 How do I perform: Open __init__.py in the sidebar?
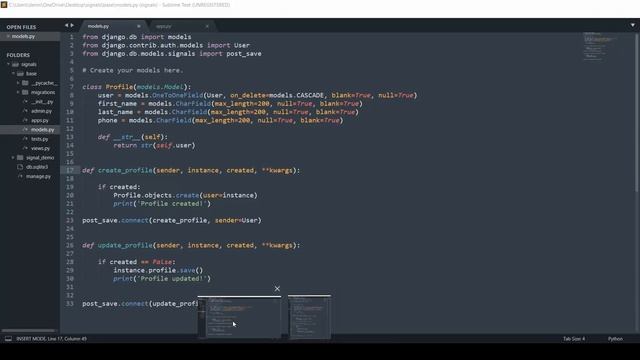[x=42, y=102]
